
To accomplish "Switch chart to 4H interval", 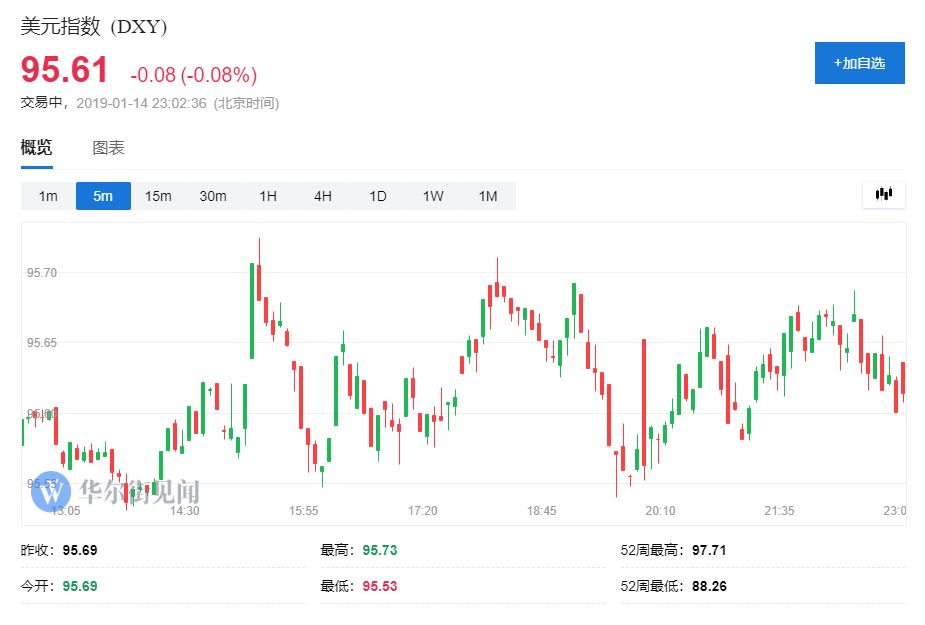I will tap(323, 196).
